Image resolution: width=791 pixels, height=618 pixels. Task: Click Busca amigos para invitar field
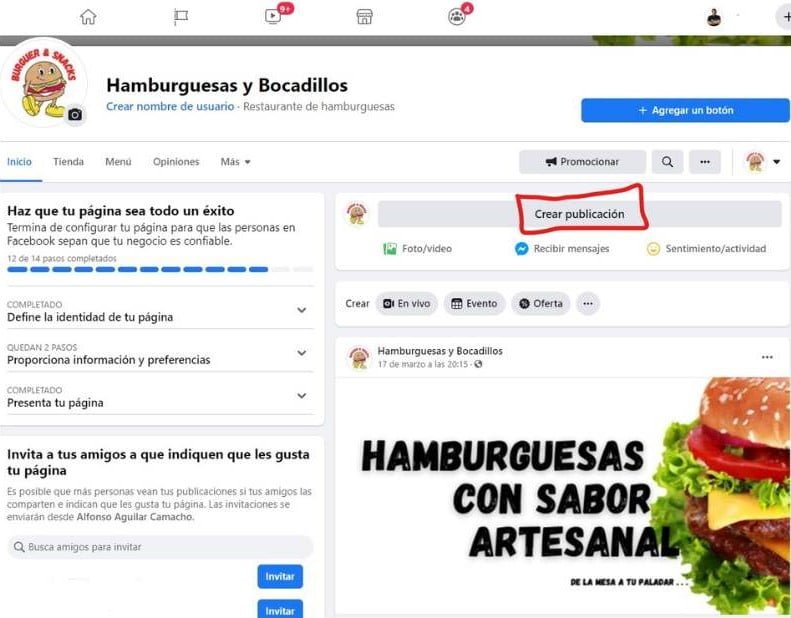[160, 547]
